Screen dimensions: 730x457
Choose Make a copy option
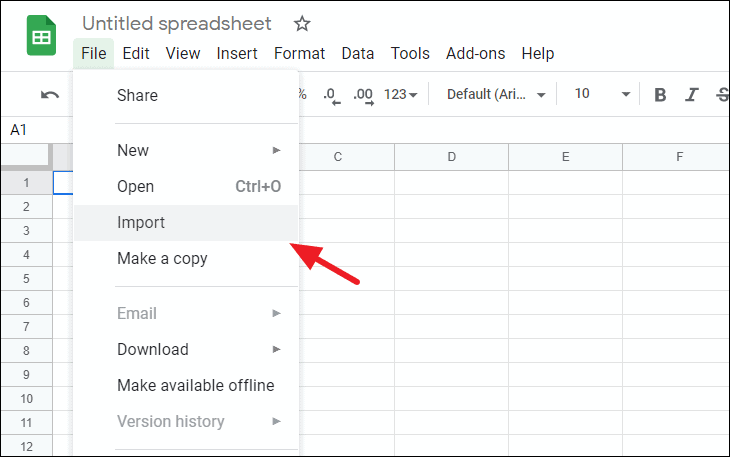[162, 258]
